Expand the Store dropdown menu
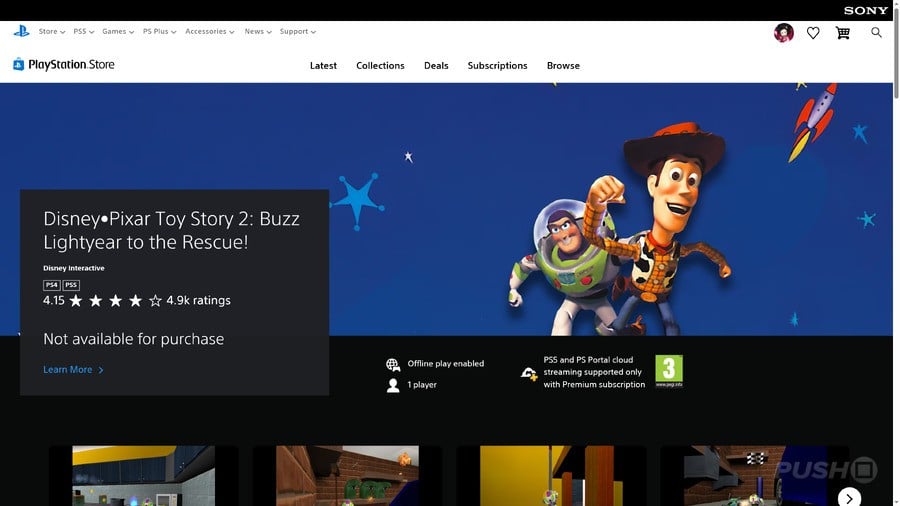Screen dimensions: 900x506 52,32
